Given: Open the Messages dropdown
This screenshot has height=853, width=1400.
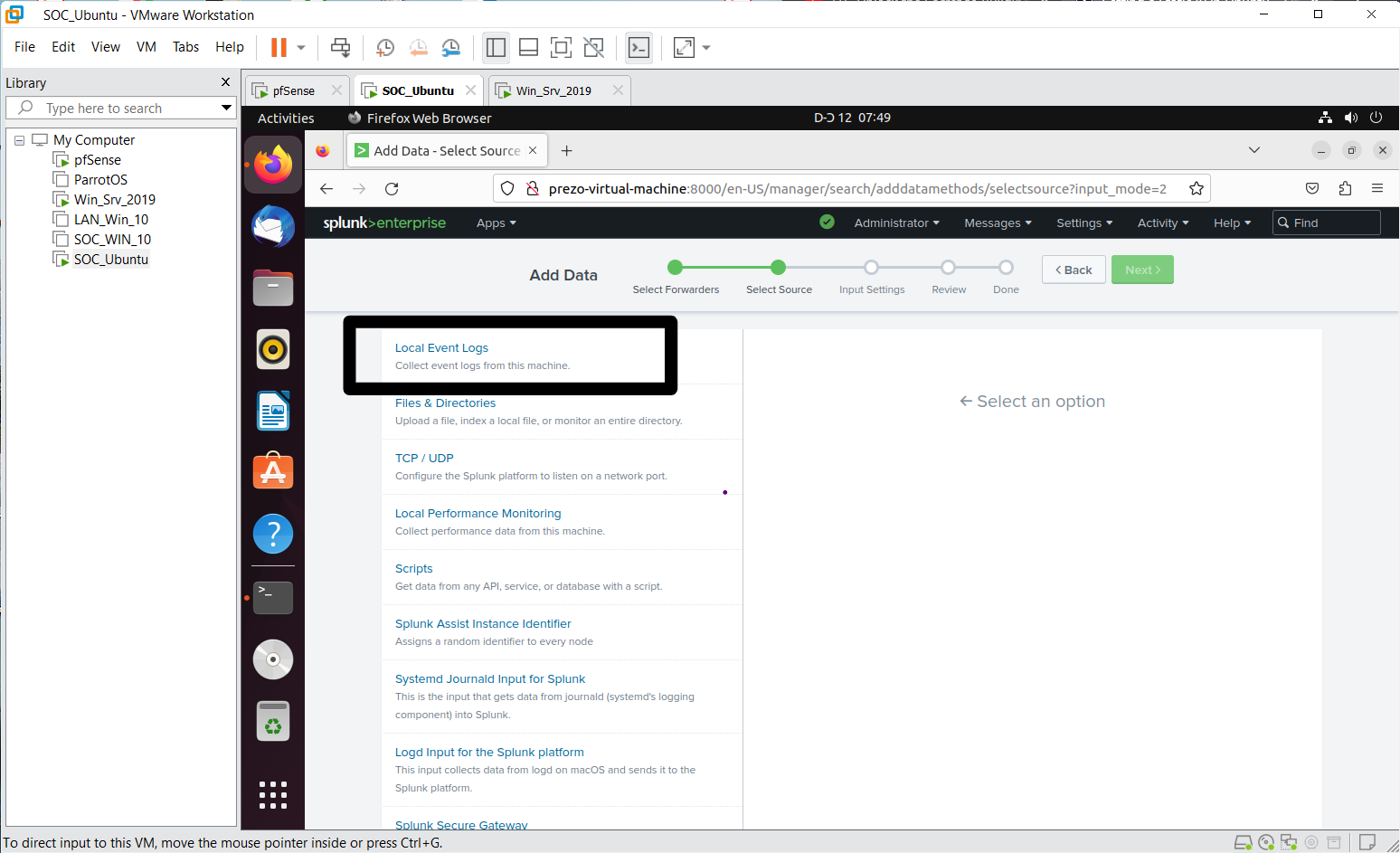Looking at the screenshot, I should coord(998,223).
